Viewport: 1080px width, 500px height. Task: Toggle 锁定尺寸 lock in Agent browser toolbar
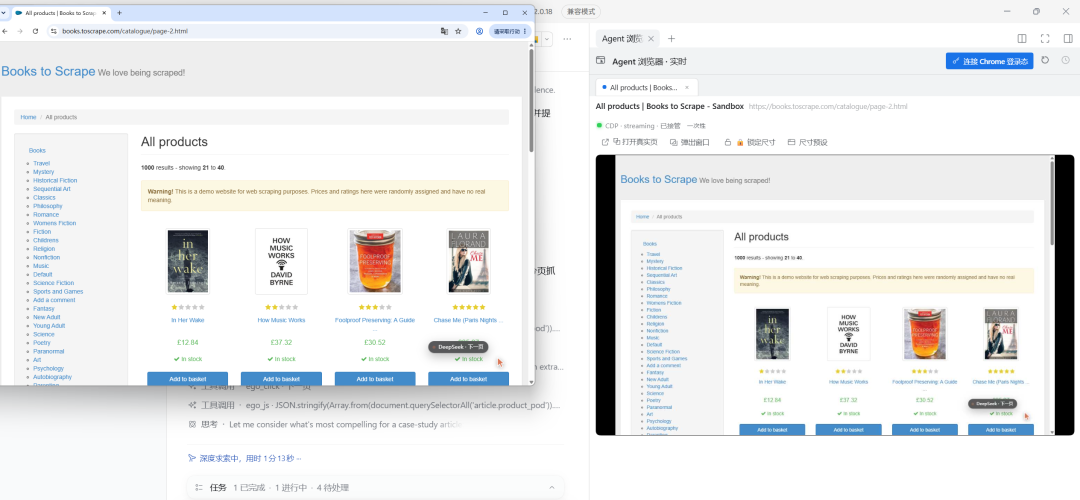(756, 143)
